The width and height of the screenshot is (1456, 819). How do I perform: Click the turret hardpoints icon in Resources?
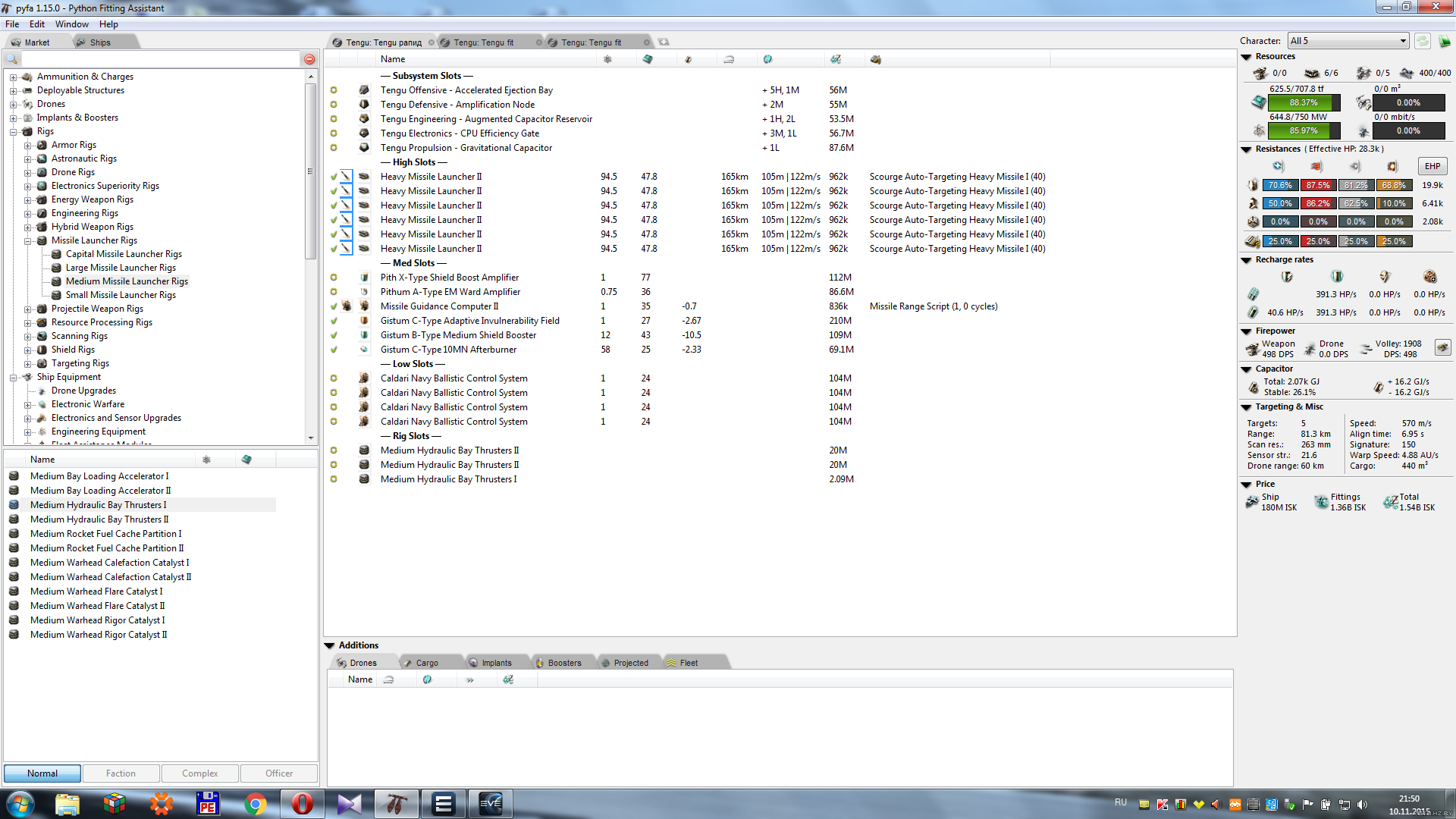click(x=1260, y=73)
